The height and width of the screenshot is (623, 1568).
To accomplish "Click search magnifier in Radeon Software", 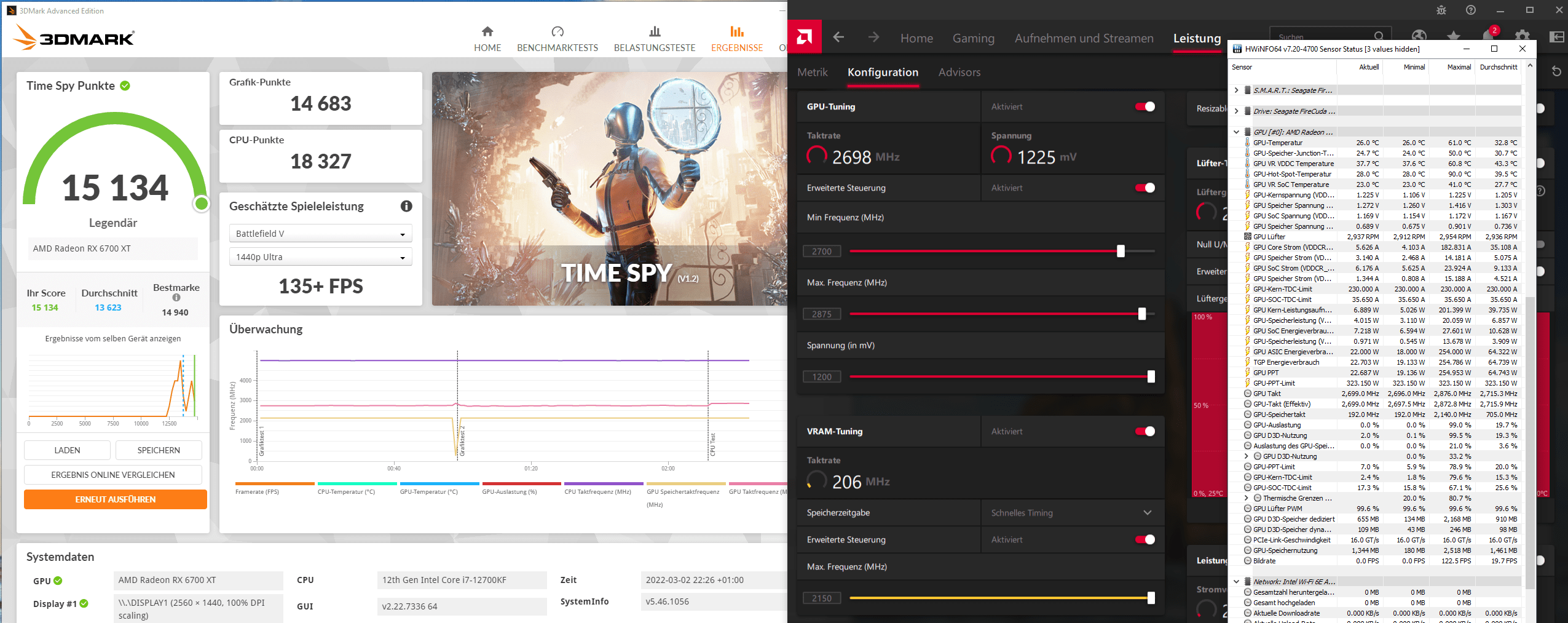I will (x=1379, y=36).
